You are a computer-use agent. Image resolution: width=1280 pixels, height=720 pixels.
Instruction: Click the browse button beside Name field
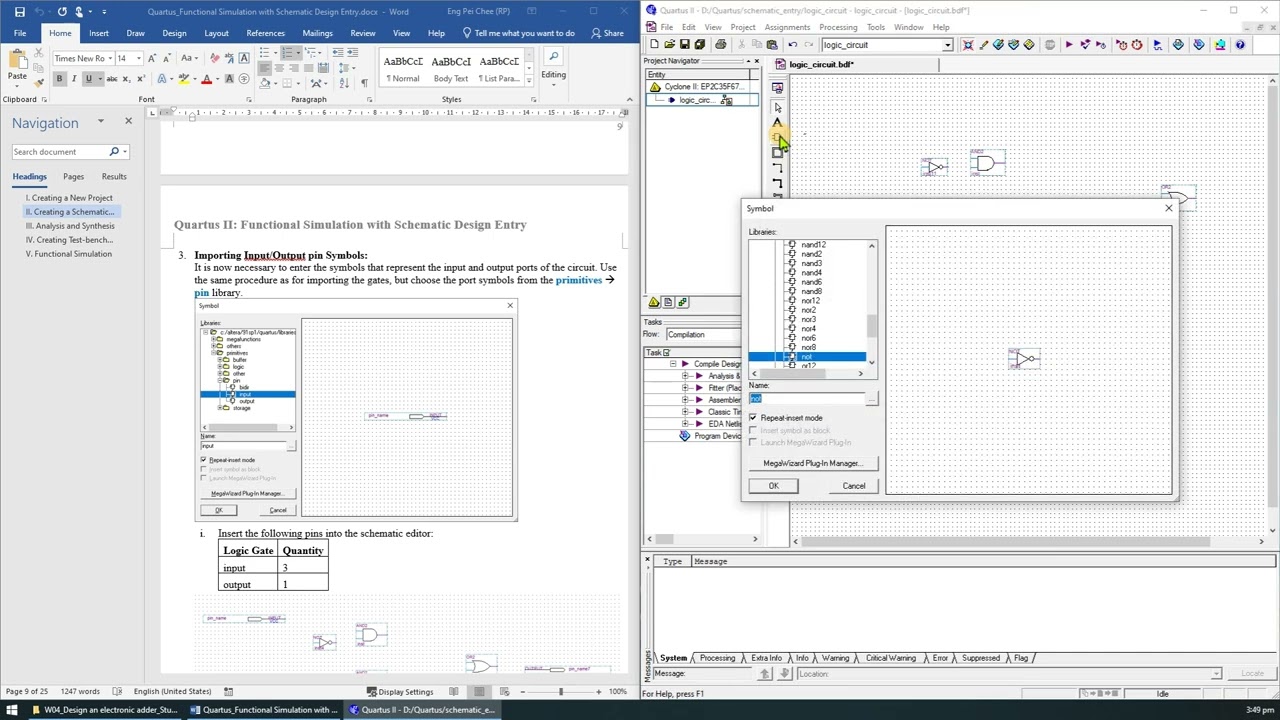(x=872, y=399)
